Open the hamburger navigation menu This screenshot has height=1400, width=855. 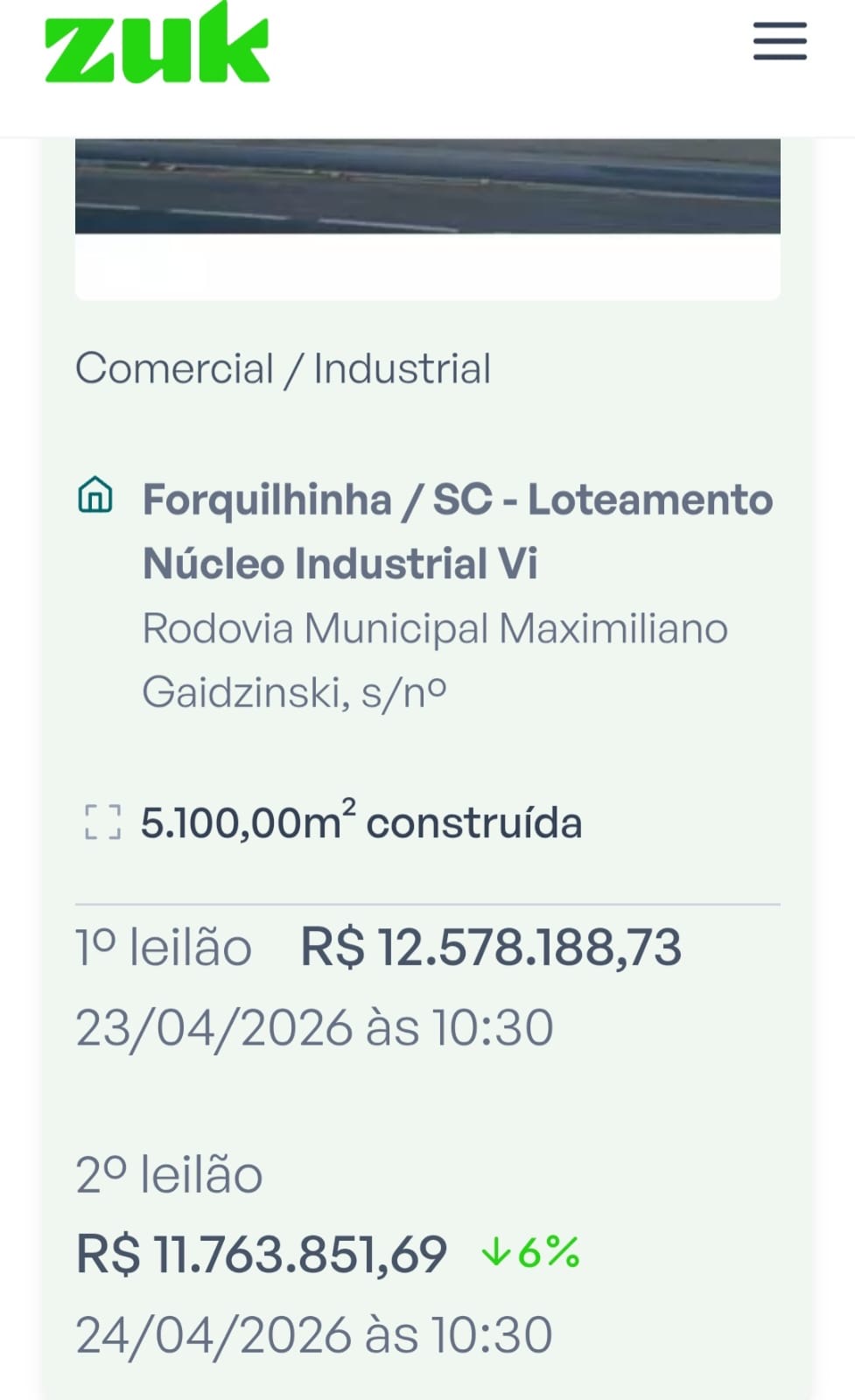[780, 41]
